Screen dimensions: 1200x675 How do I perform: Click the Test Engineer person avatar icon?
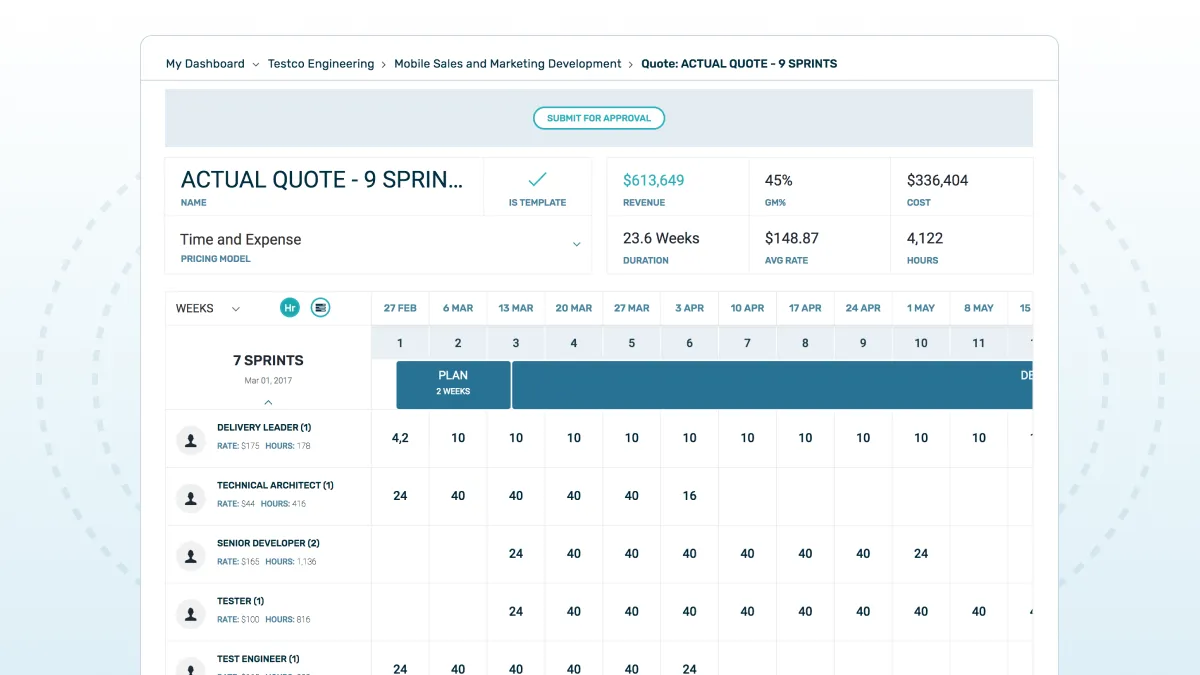pos(191,668)
